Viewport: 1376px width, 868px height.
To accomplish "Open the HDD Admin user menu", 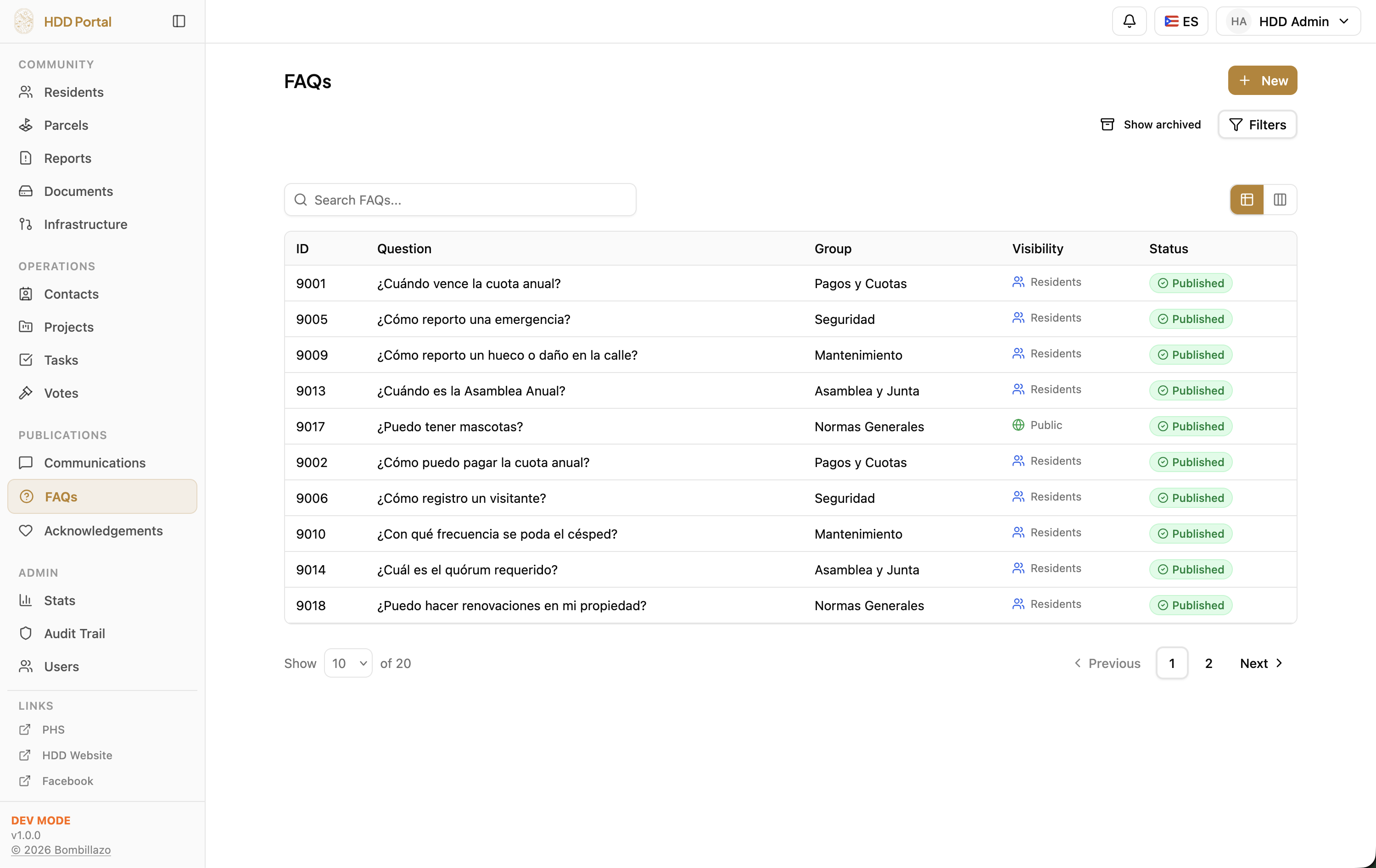I will click(1288, 21).
